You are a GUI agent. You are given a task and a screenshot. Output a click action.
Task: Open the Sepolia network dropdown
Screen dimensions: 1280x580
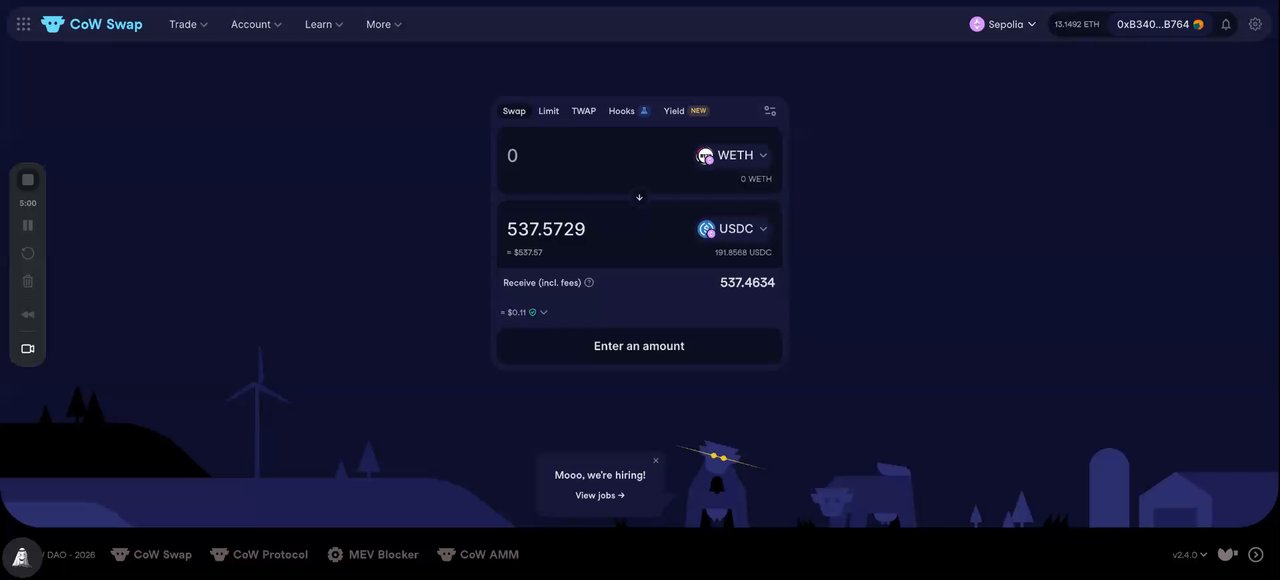coord(1003,24)
